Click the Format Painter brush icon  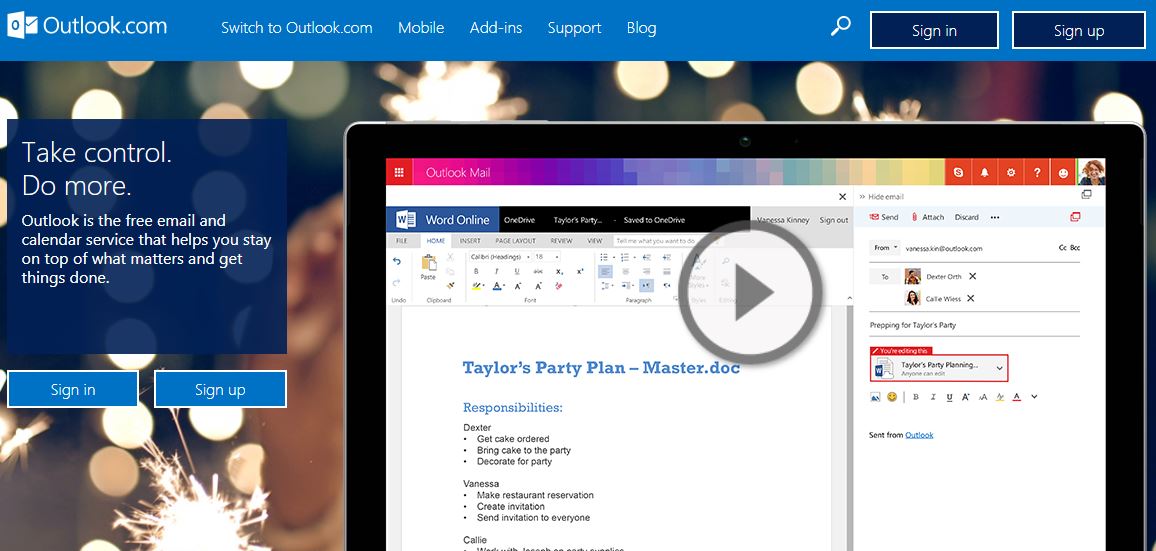[x=450, y=285]
